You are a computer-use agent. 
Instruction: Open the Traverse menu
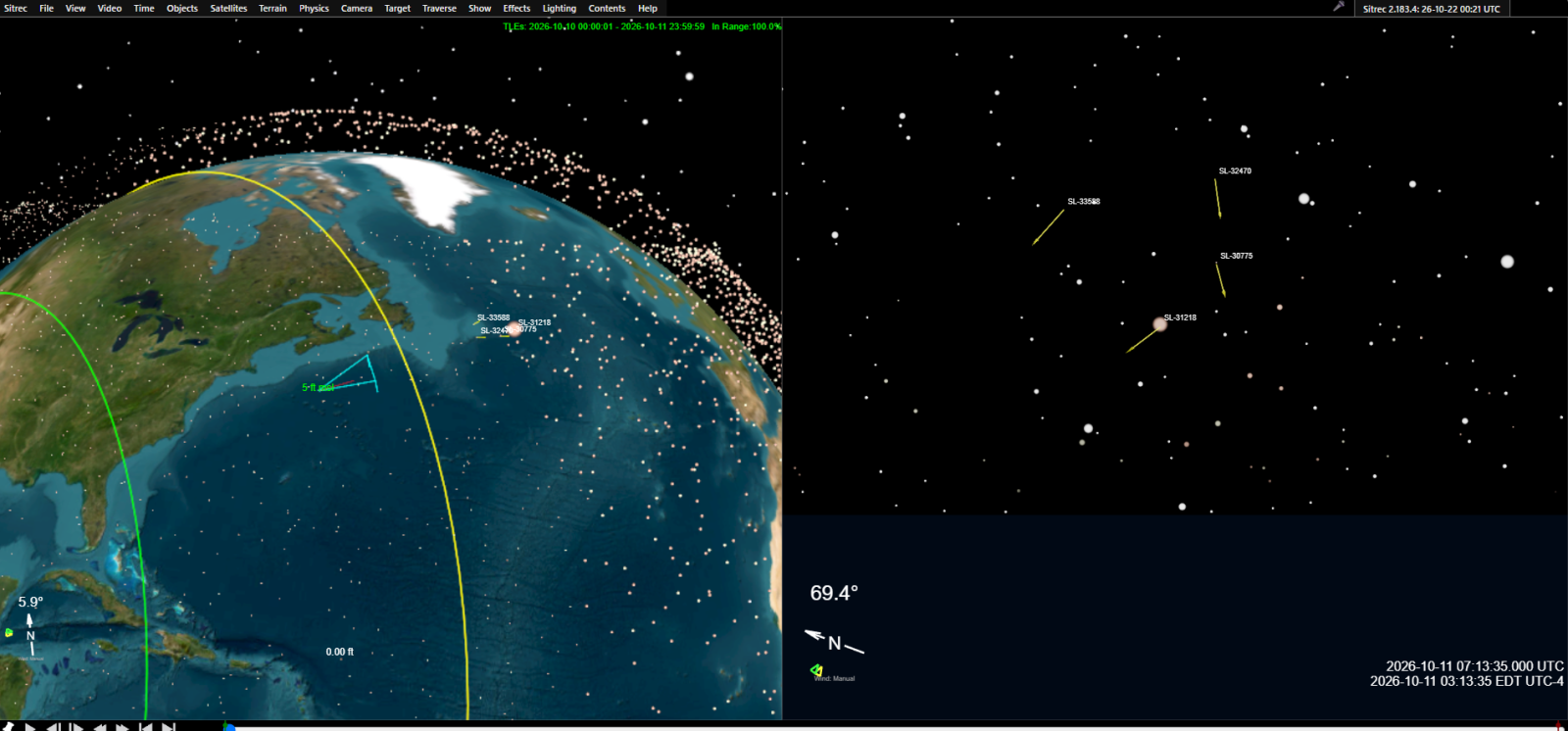tap(439, 8)
